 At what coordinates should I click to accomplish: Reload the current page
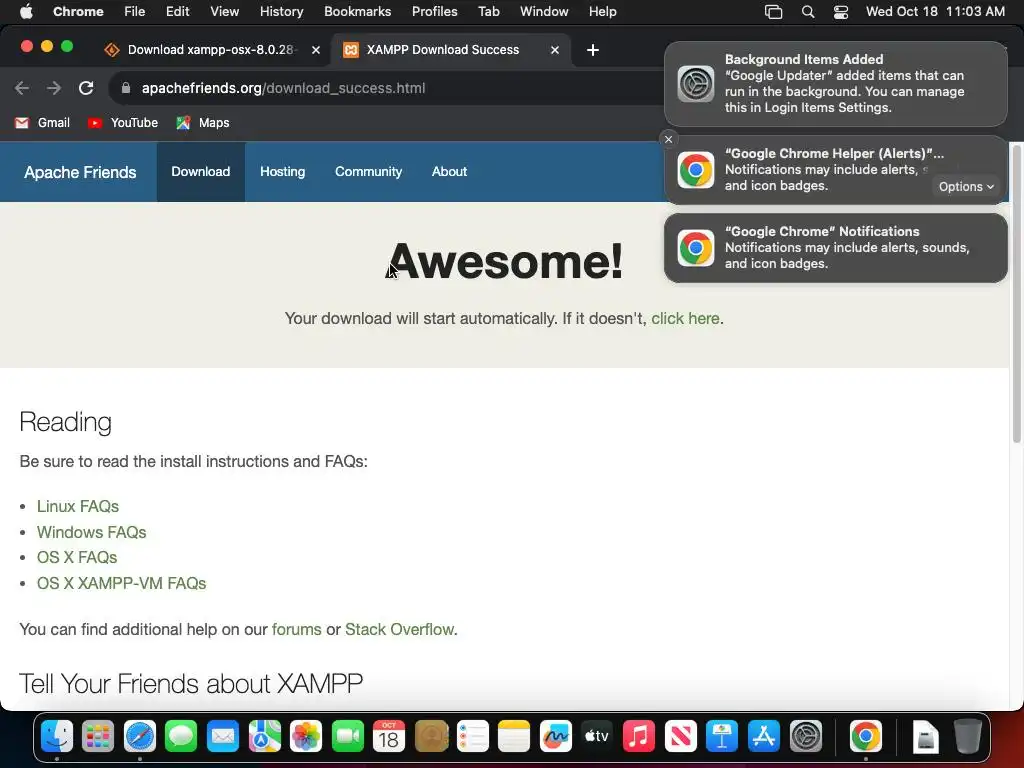coord(86,88)
